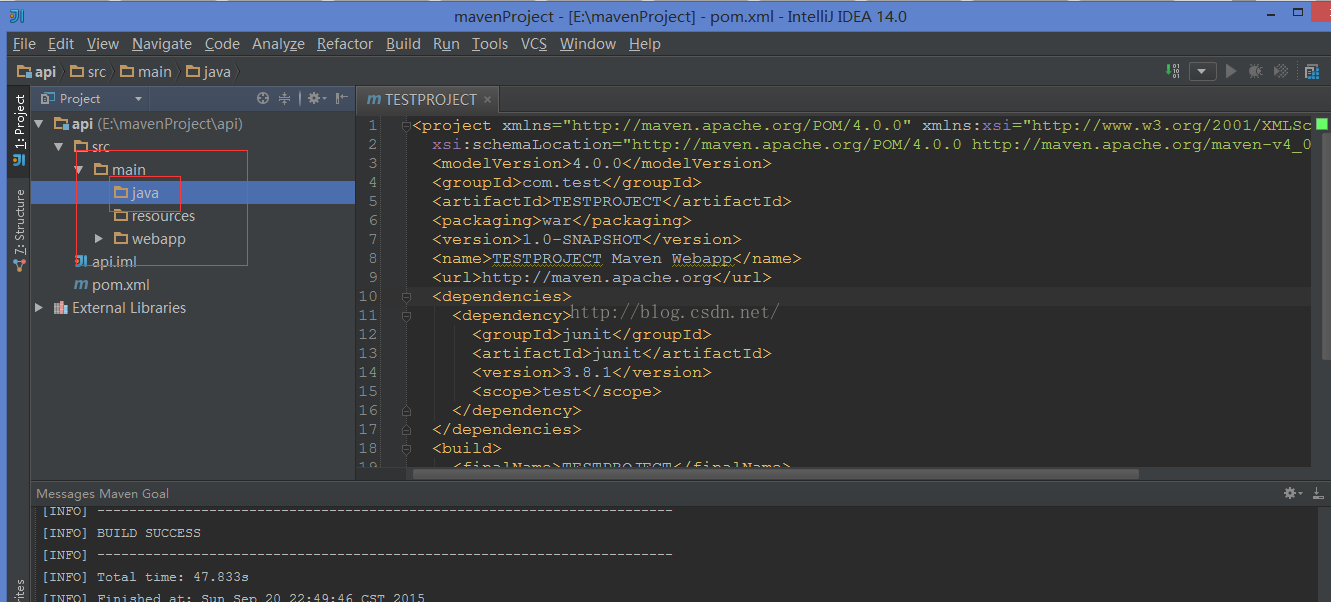Click the Messages panel vertical scrollbar

(1325, 553)
